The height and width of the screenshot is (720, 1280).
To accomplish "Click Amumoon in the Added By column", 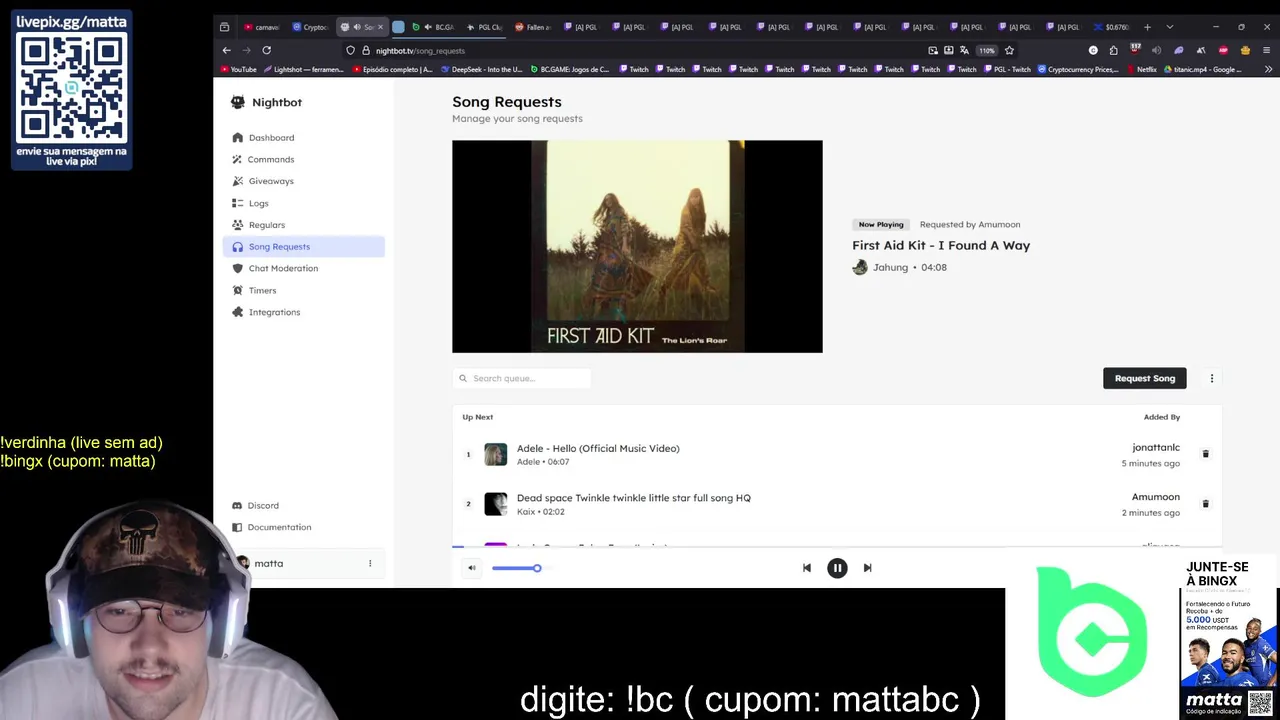I will click(1156, 497).
